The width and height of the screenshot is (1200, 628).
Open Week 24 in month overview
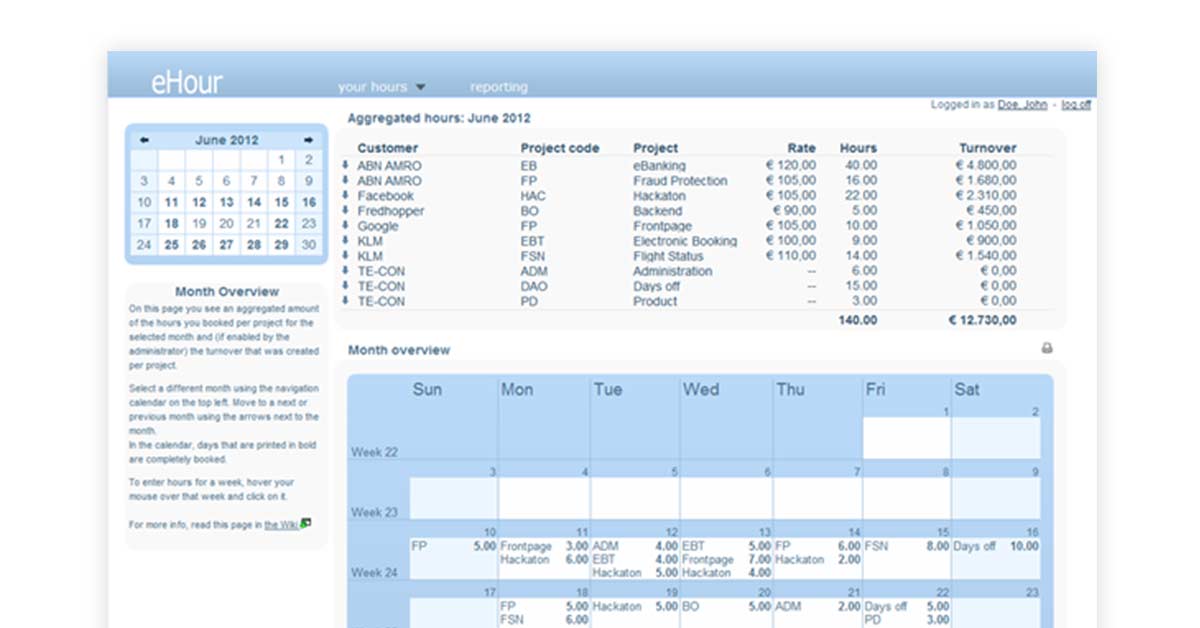[374, 573]
